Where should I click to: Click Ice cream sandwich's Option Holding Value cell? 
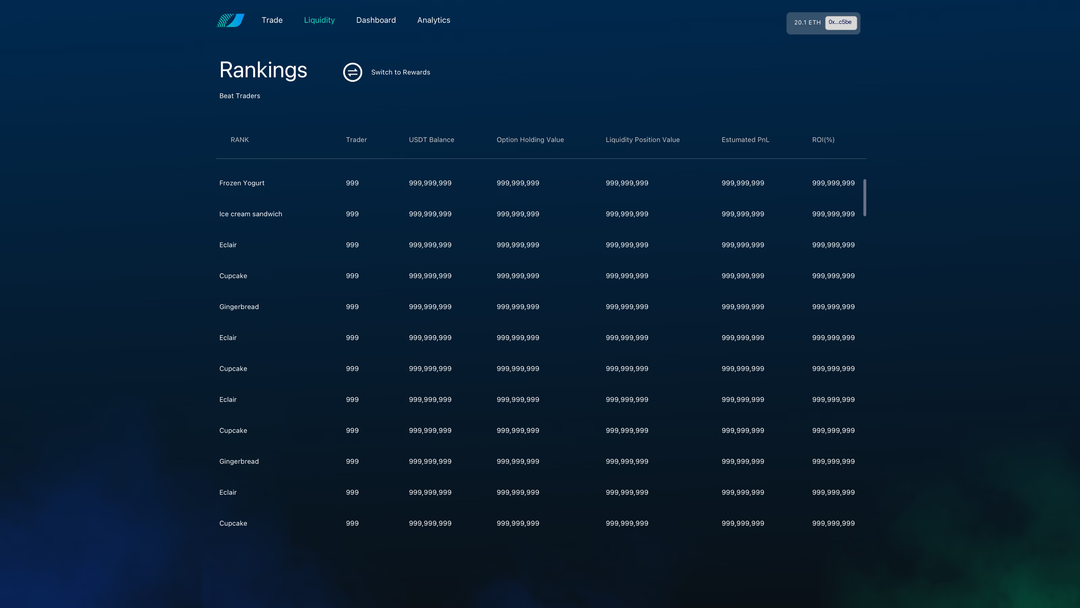coord(518,214)
